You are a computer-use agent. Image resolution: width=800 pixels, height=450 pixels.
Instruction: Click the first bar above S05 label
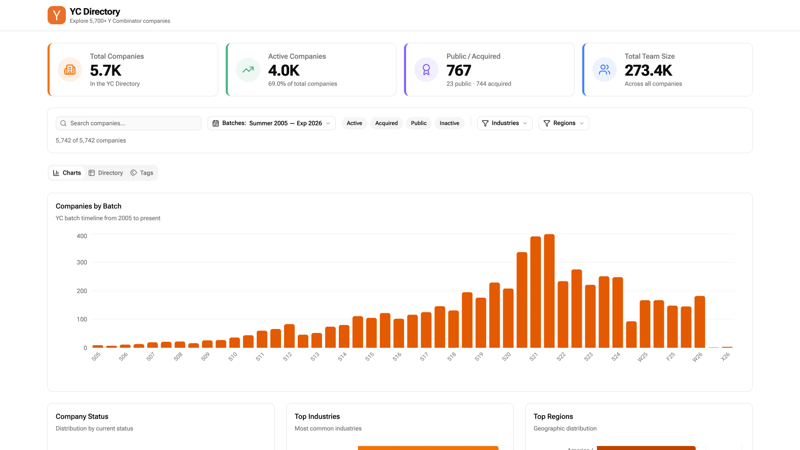pyautogui.click(x=97, y=346)
